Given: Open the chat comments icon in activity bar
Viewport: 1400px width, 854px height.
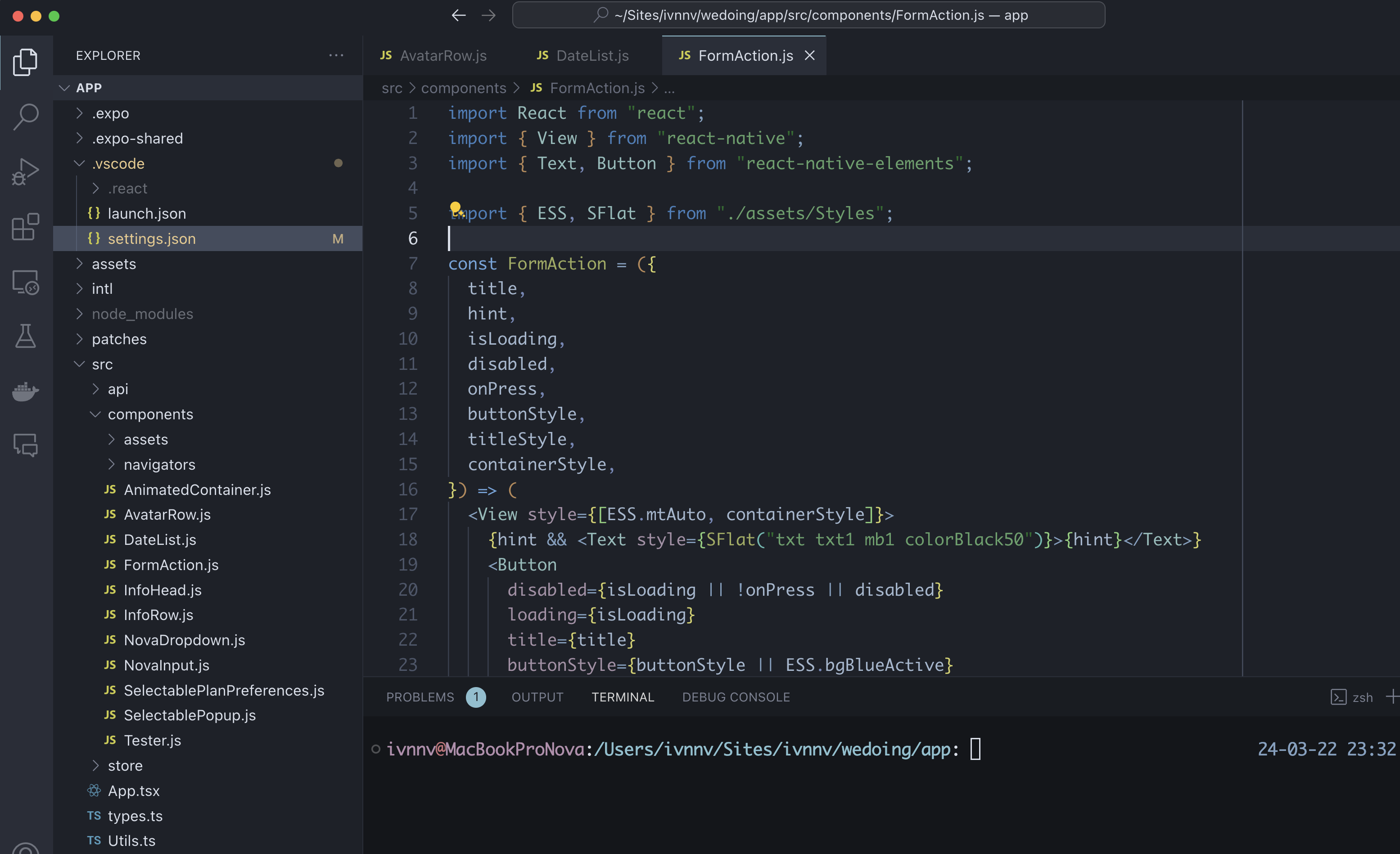Looking at the screenshot, I should [26, 445].
